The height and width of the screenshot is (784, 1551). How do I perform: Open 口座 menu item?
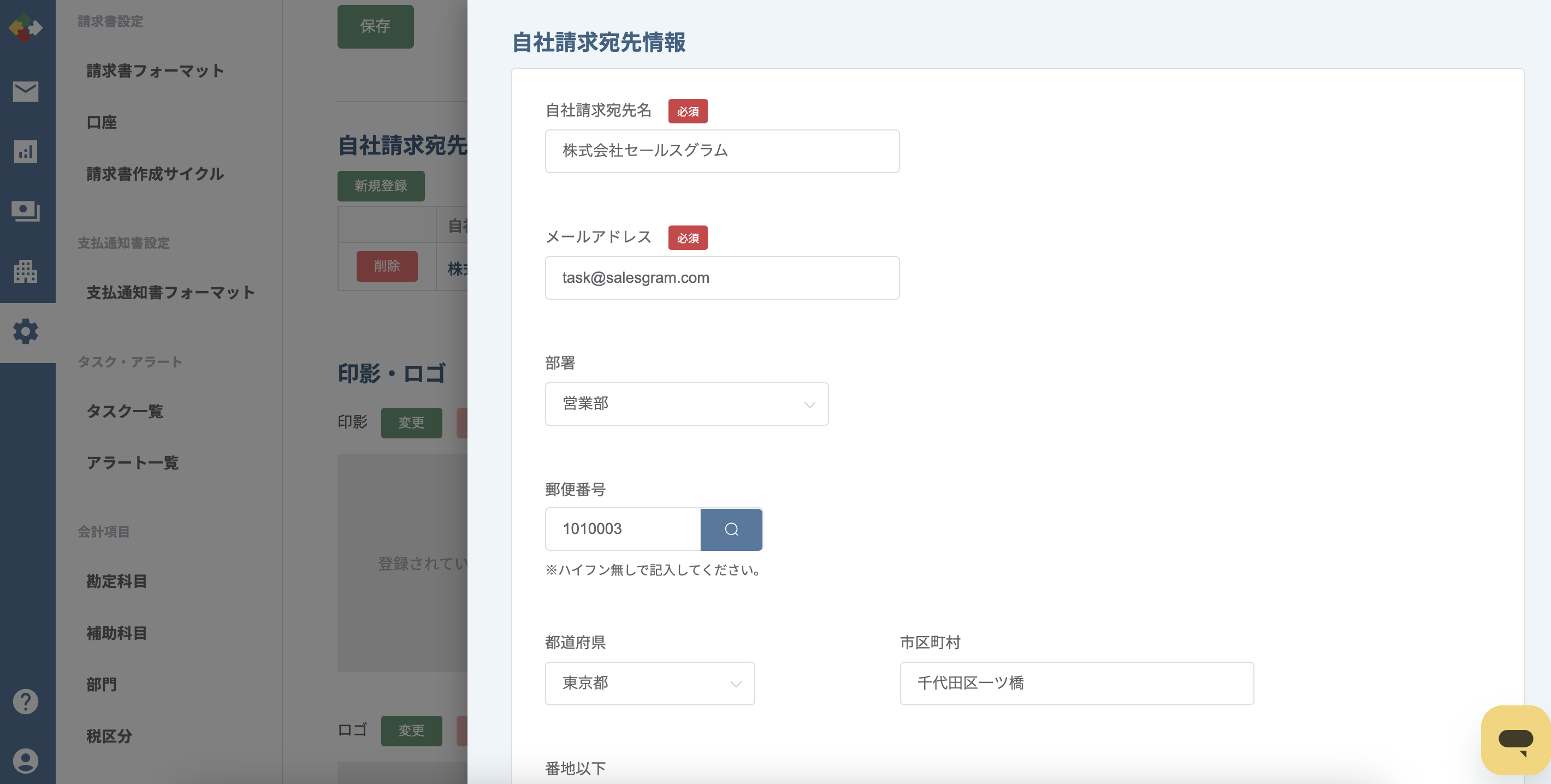(x=102, y=123)
